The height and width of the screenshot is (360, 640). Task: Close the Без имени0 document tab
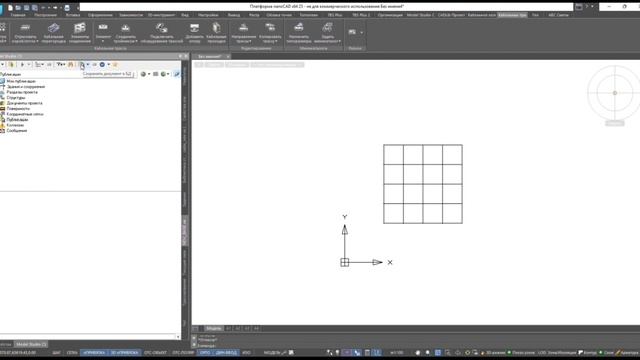tap(228, 56)
